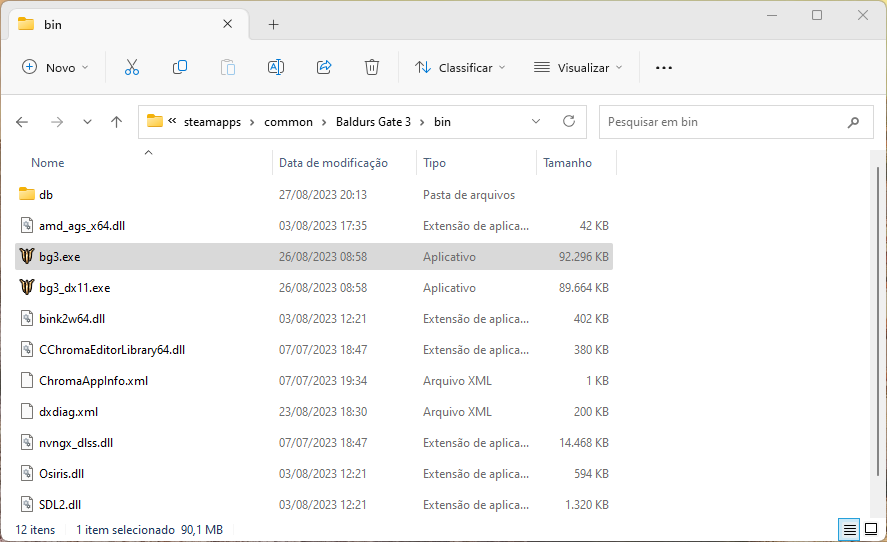Click size value 92.296 KB
The height and width of the screenshot is (542, 887).
click(x=584, y=257)
